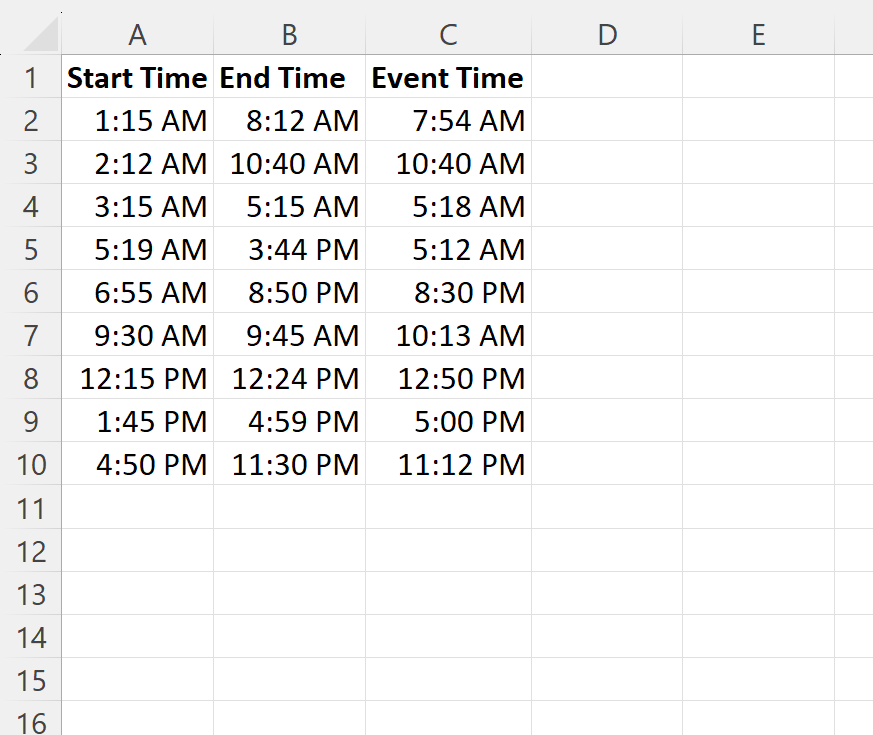Select the cell containing 12:15 PM
Image resolution: width=873 pixels, height=735 pixels.
click(137, 378)
